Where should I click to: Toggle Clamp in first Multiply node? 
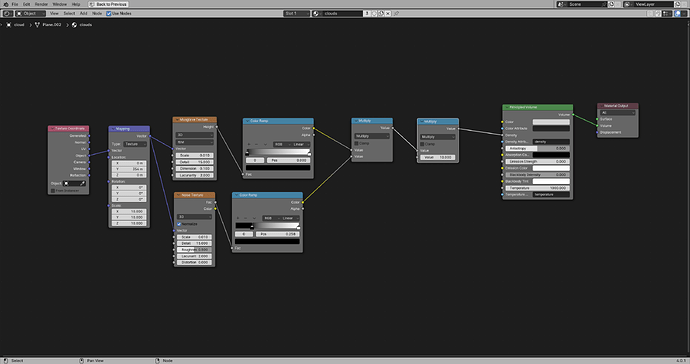356,143
